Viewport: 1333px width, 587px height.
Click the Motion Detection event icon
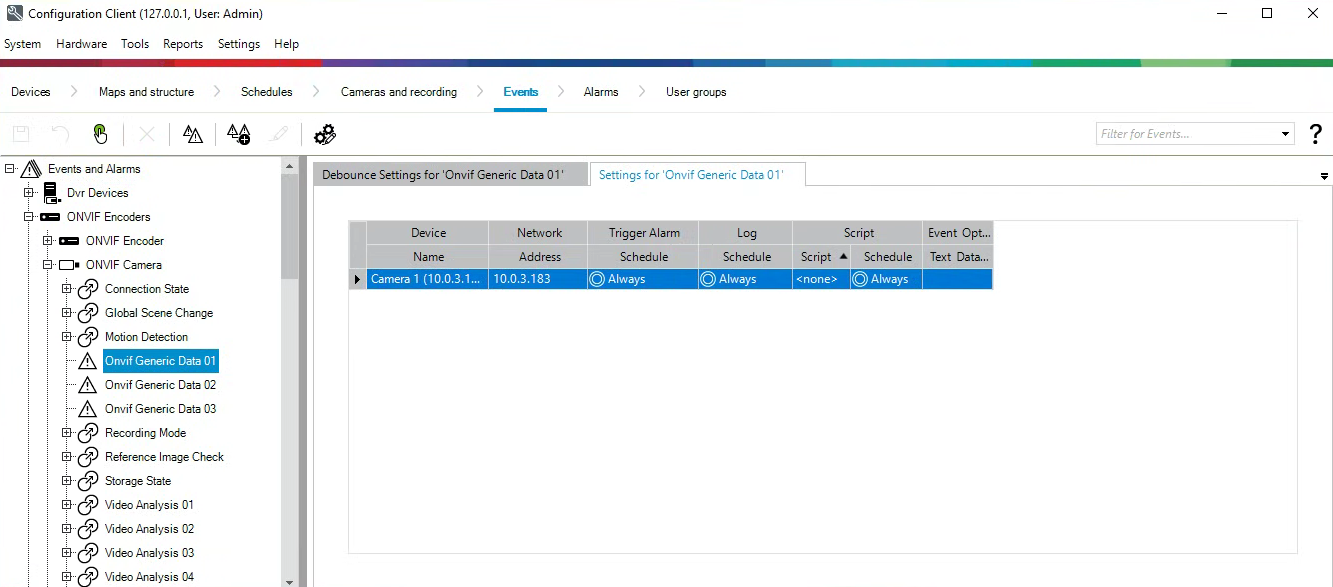click(x=88, y=337)
